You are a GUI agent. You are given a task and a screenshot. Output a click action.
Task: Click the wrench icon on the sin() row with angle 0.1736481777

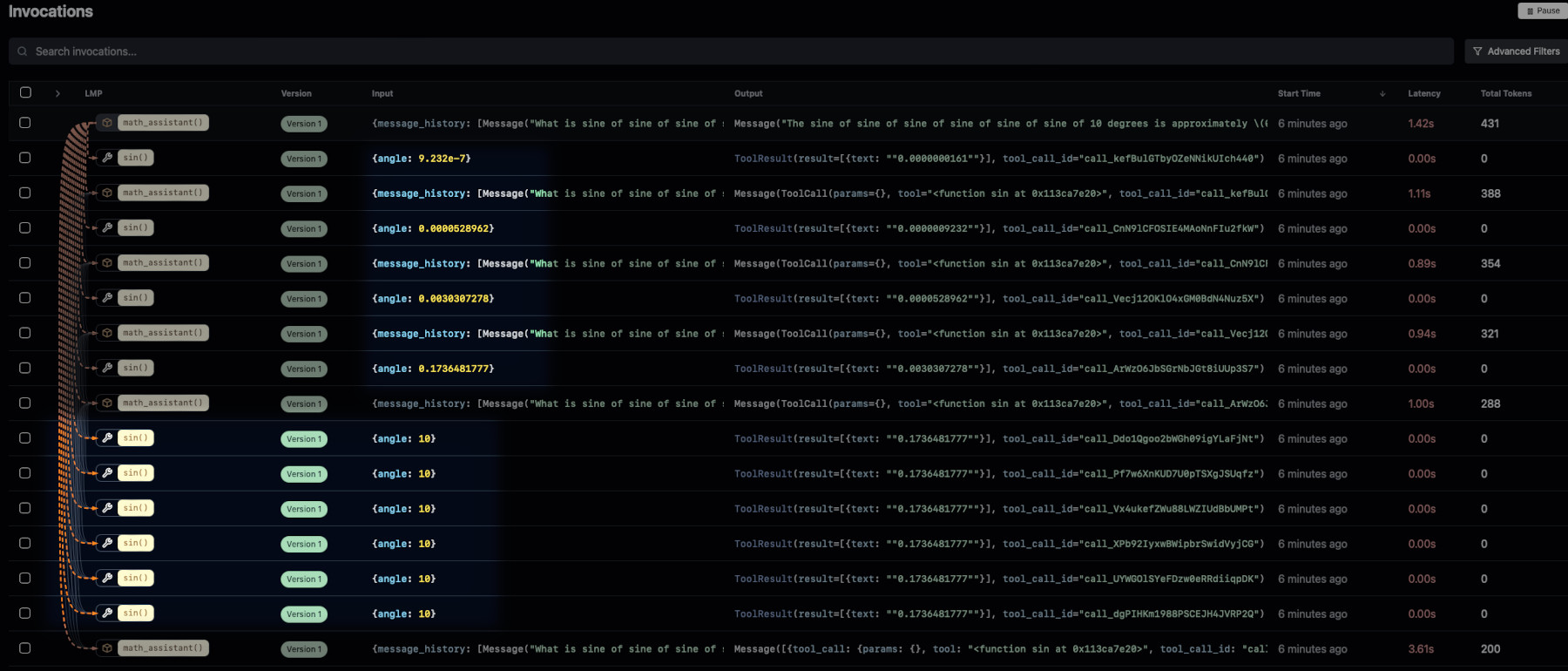click(107, 368)
